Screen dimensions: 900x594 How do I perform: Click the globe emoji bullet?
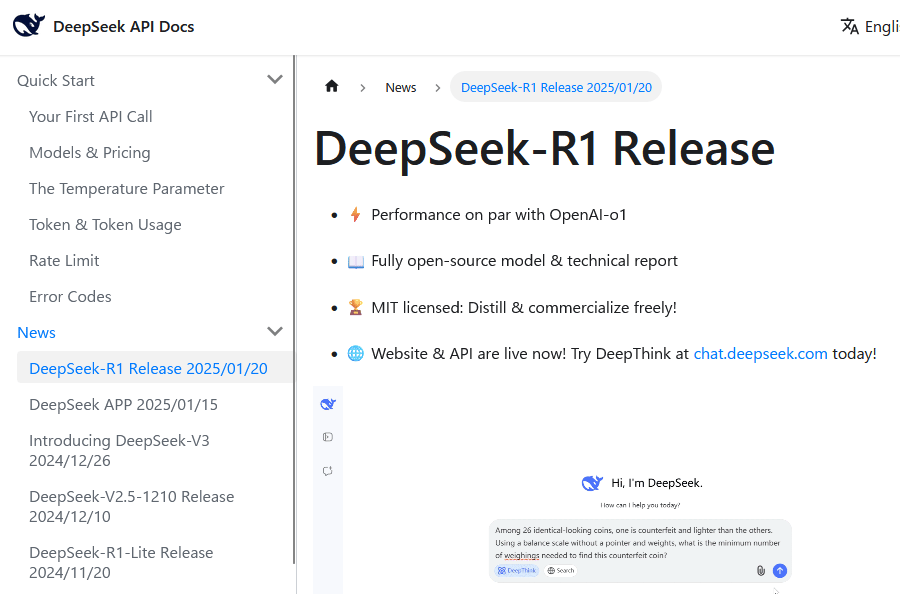click(x=355, y=354)
